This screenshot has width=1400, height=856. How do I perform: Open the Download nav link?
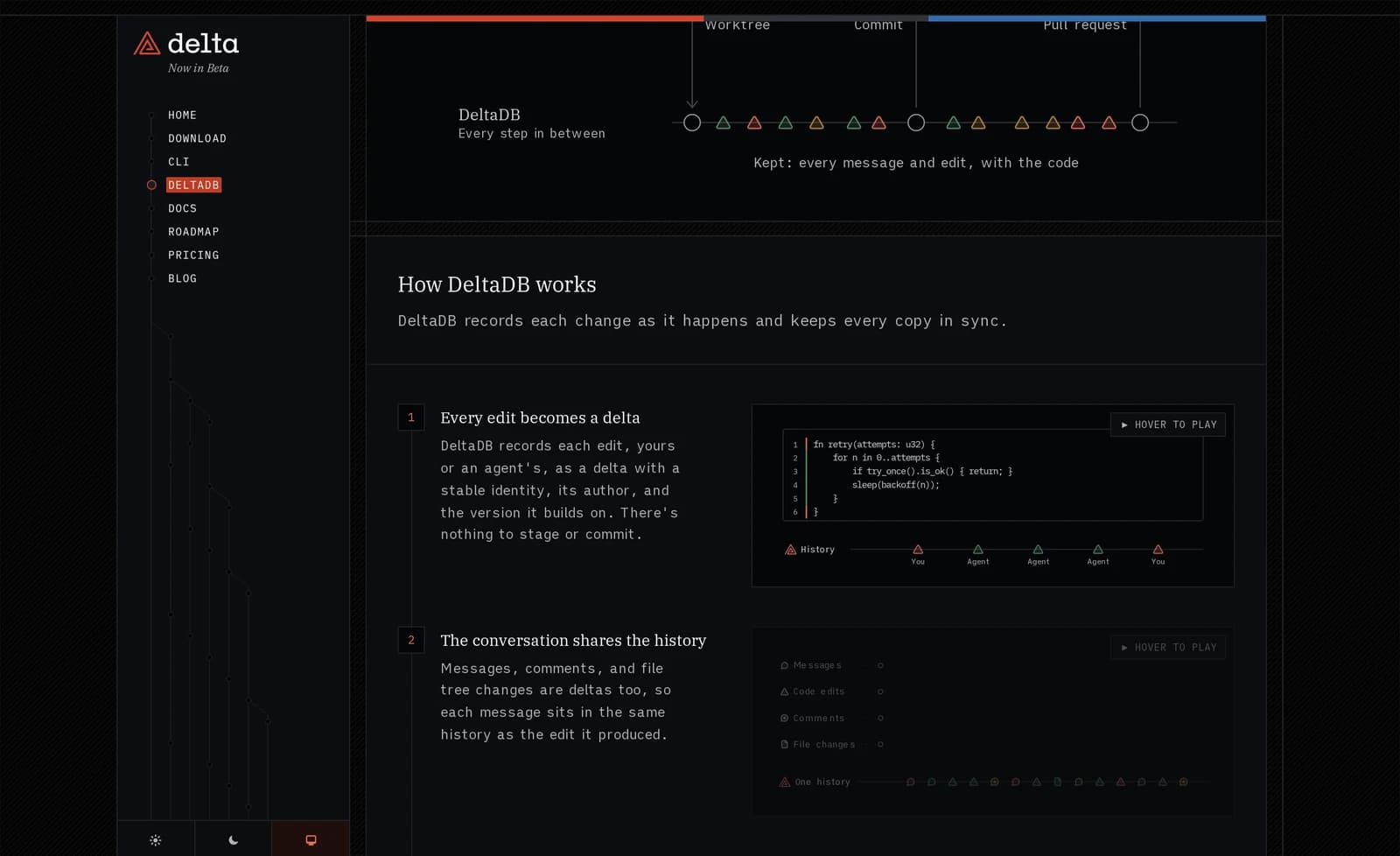(197, 138)
